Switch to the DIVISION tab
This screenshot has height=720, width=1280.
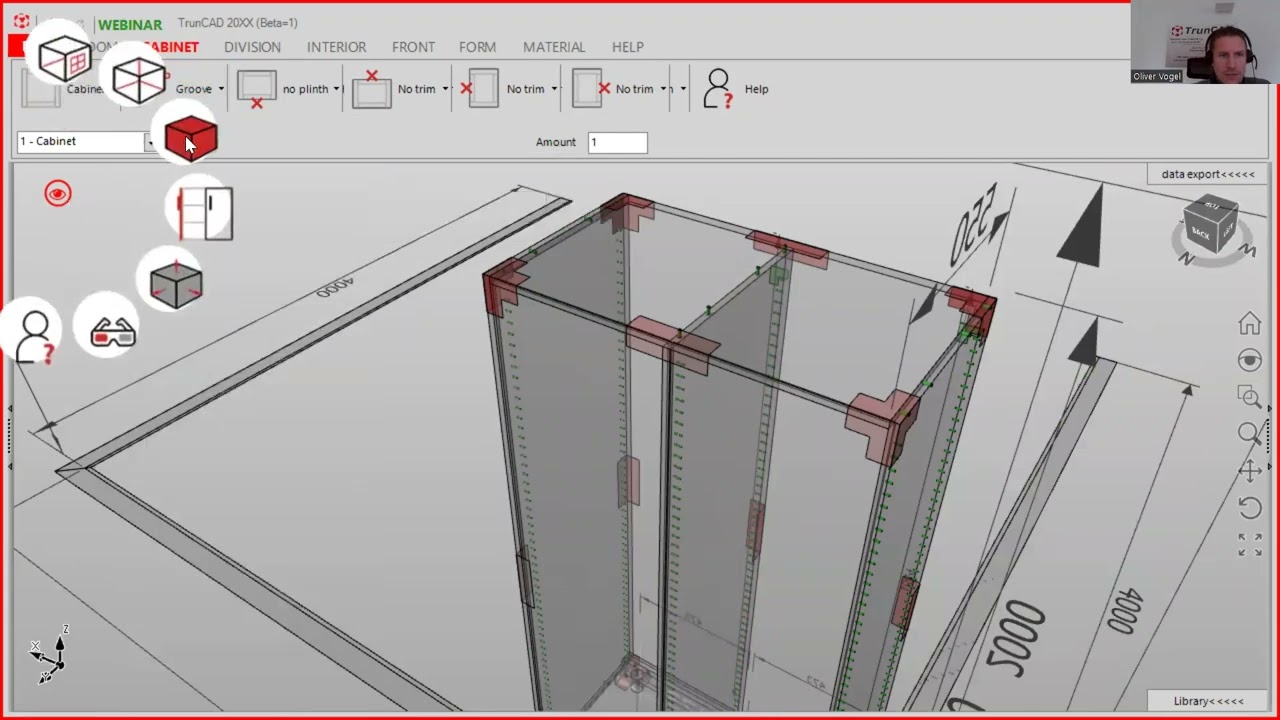click(x=252, y=47)
